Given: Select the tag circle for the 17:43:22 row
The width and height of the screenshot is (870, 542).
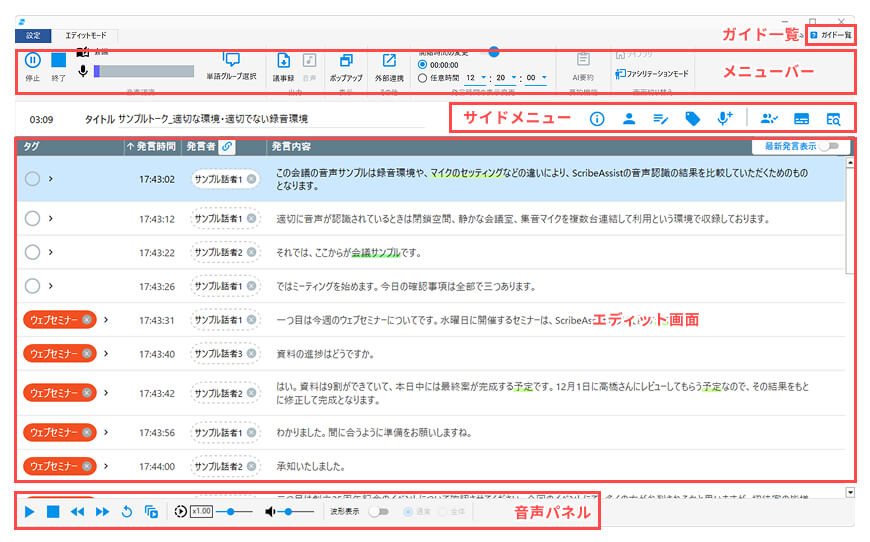Looking at the screenshot, I should click(33, 252).
